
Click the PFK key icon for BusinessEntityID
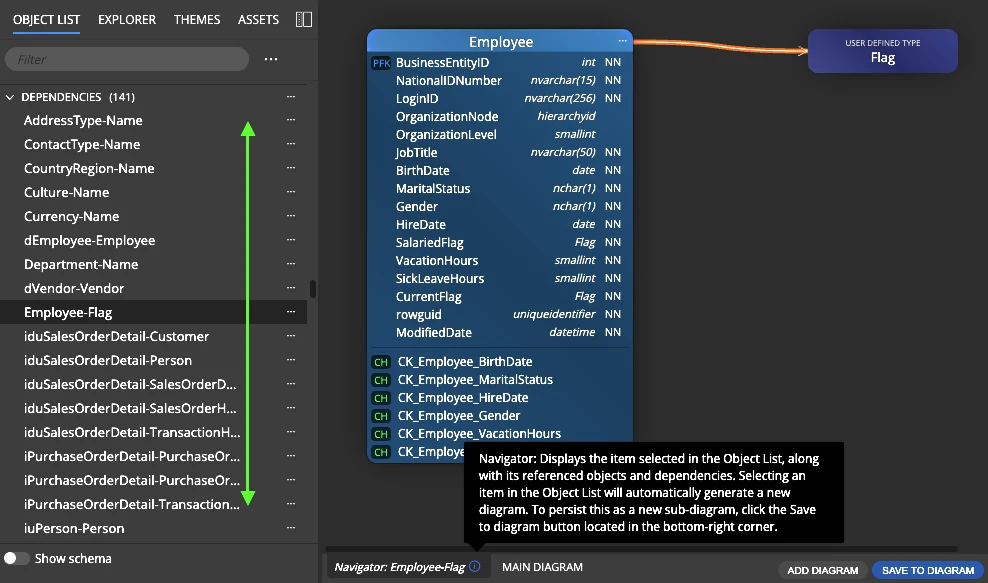[x=381, y=63]
